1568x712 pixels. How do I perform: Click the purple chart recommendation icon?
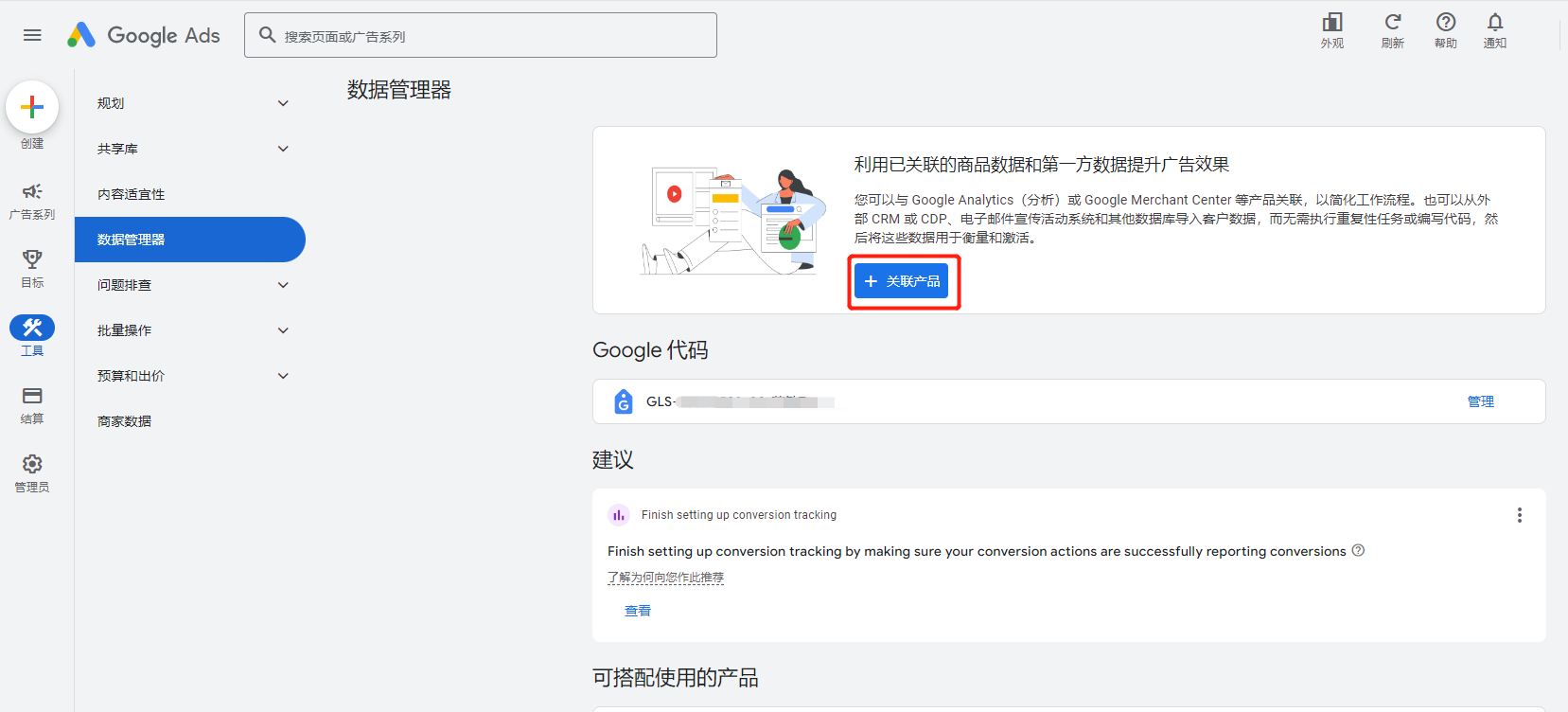[619, 515]
